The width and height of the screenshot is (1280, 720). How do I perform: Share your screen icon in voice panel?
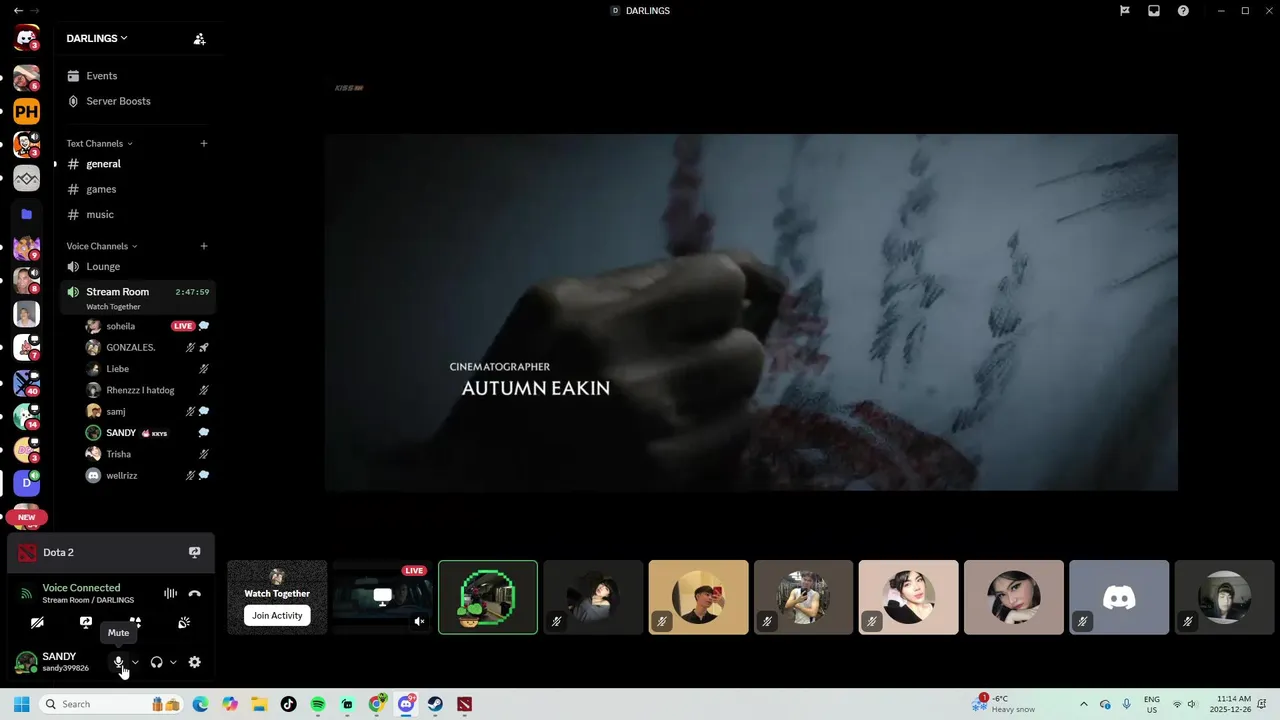point(86,622)
